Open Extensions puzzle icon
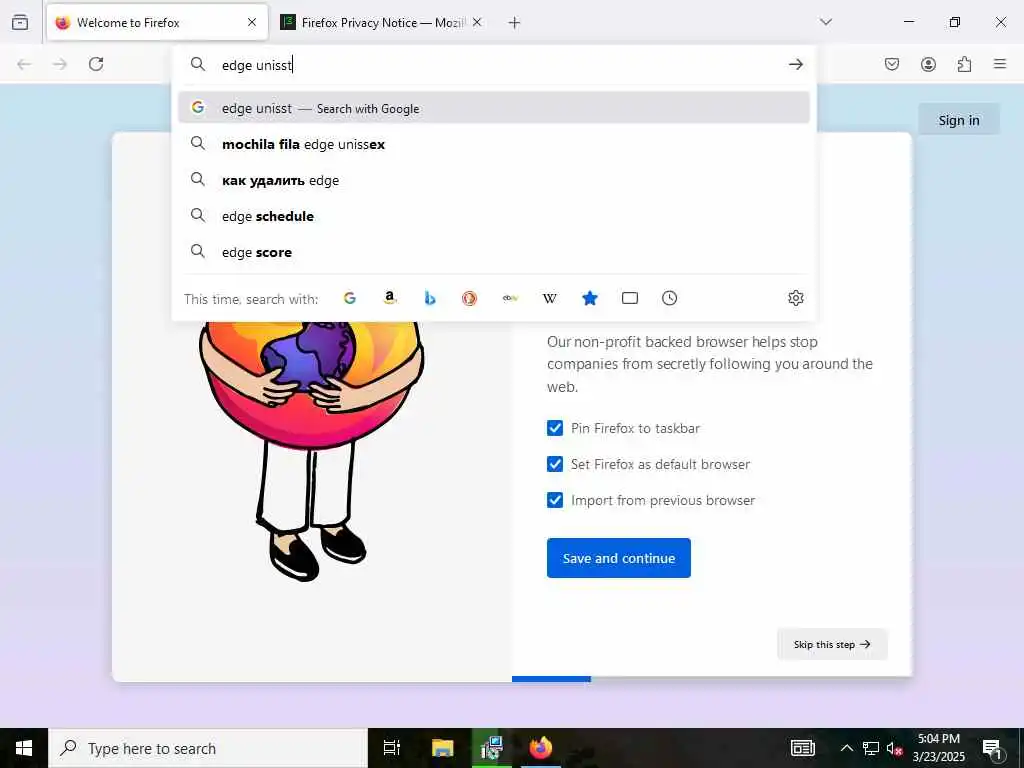The image size is (1024, 768). tap(964, 64)
